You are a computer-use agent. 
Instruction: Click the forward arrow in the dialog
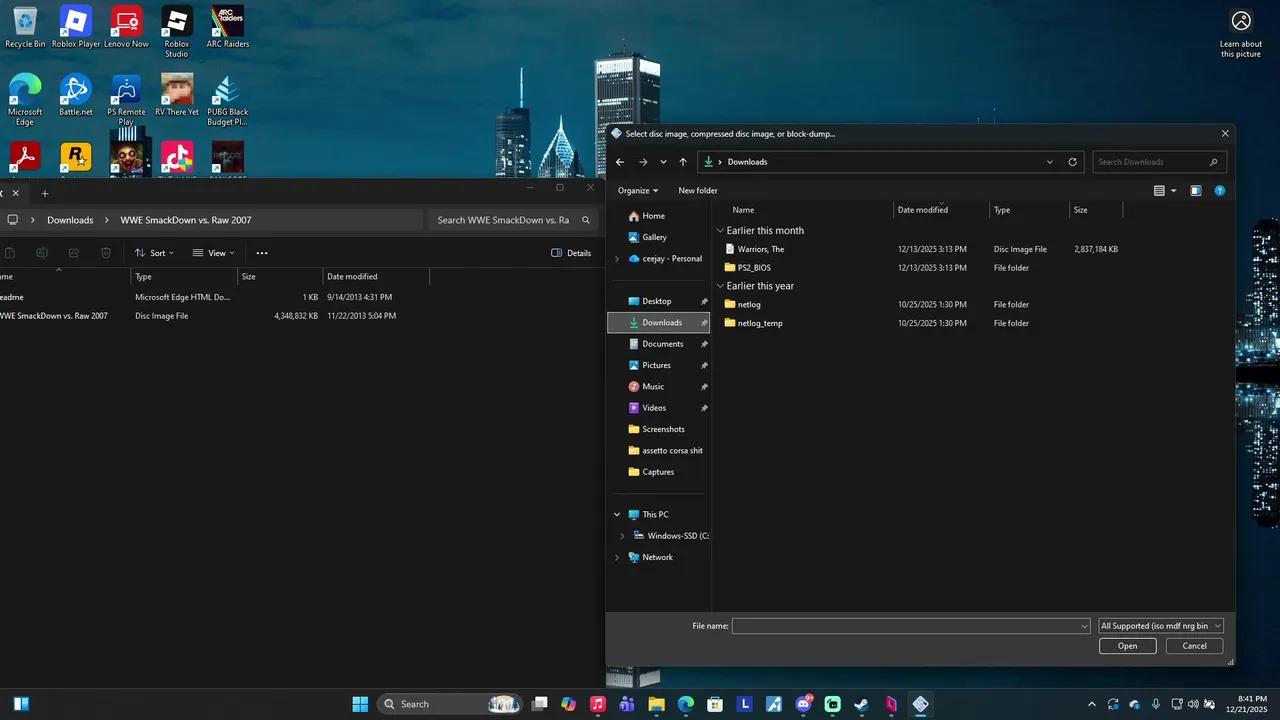coord(643,162)
